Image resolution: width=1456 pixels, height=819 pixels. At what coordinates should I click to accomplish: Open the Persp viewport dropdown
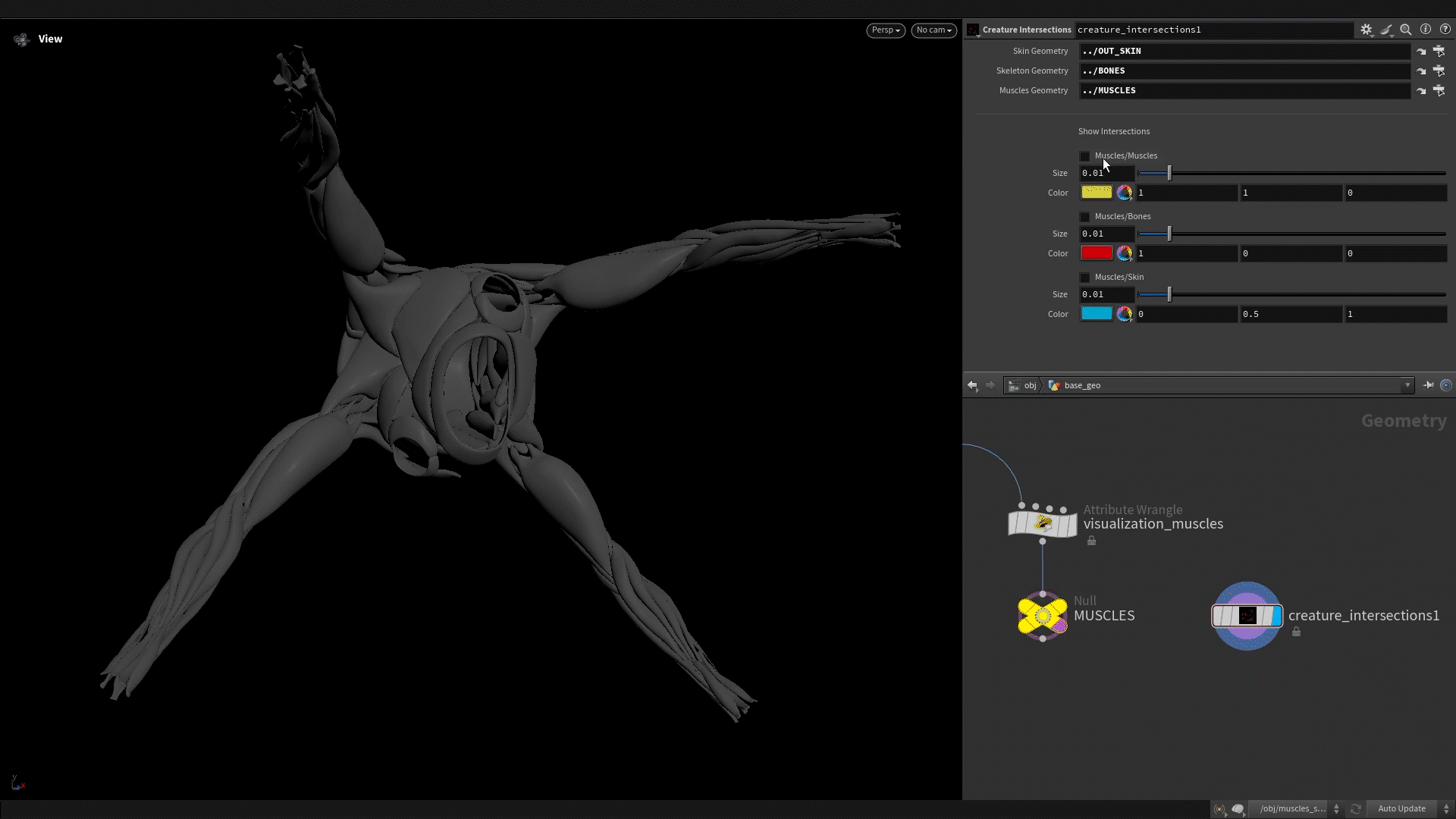click(885, 30)
